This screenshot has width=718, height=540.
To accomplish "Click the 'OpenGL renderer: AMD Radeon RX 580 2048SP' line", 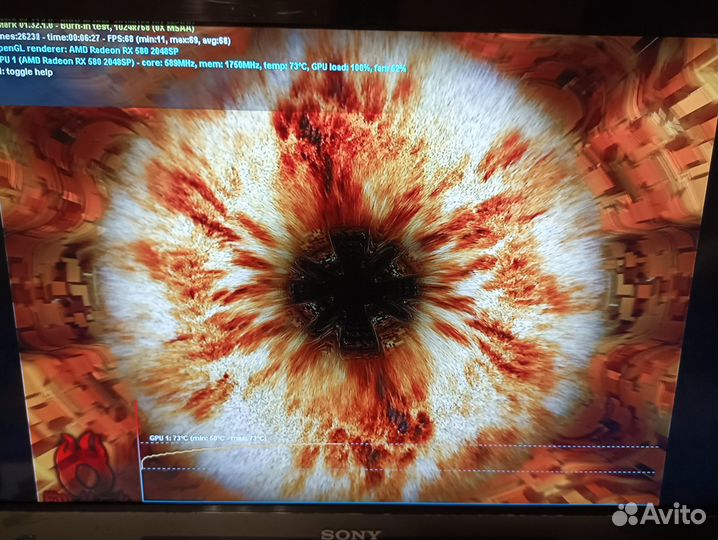I will (89, 50).
